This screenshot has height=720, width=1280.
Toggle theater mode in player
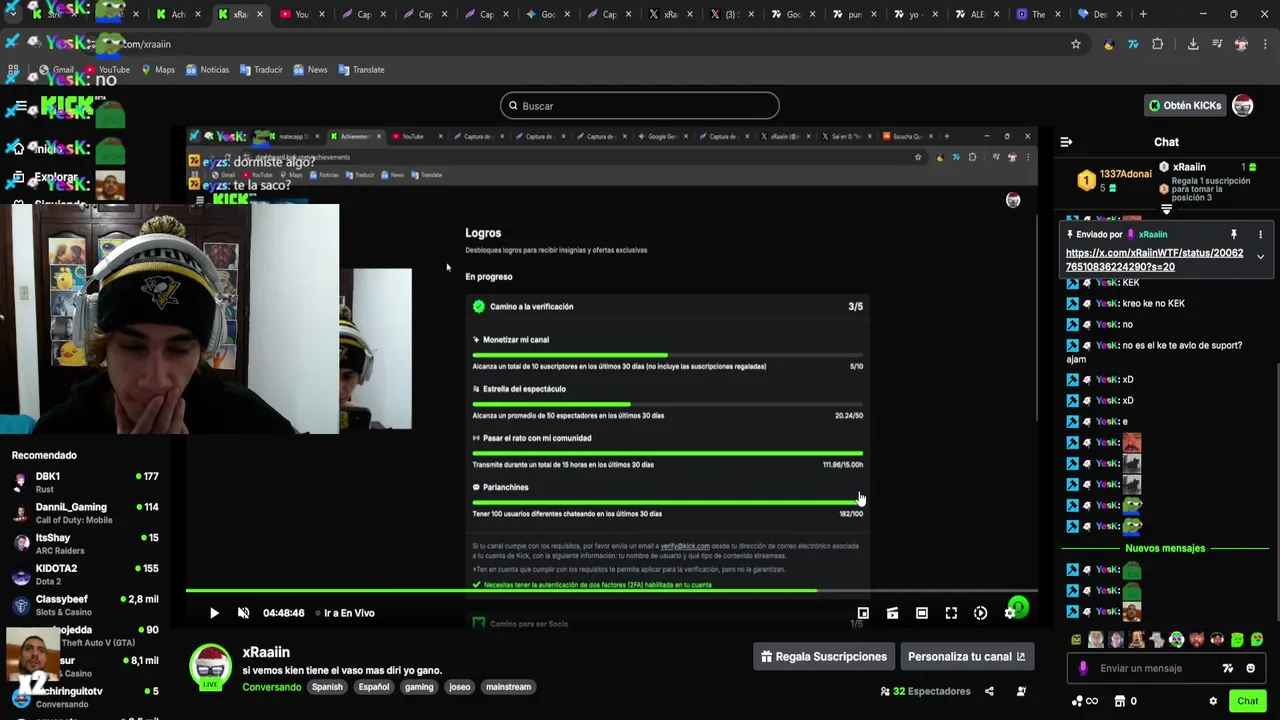click(x=922, y=613)
